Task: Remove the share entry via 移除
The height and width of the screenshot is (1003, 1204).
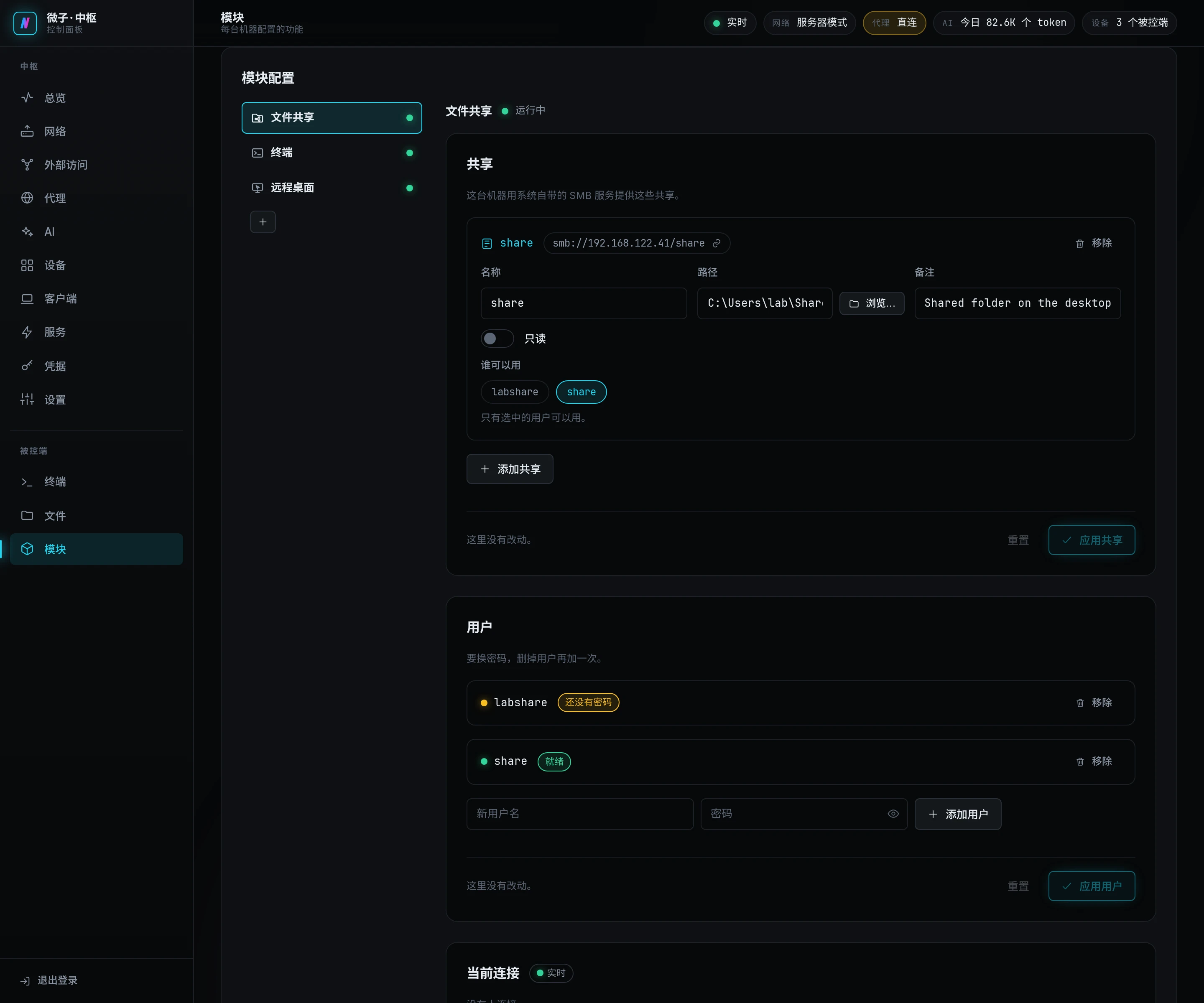Action: (x=1094, y=243)
